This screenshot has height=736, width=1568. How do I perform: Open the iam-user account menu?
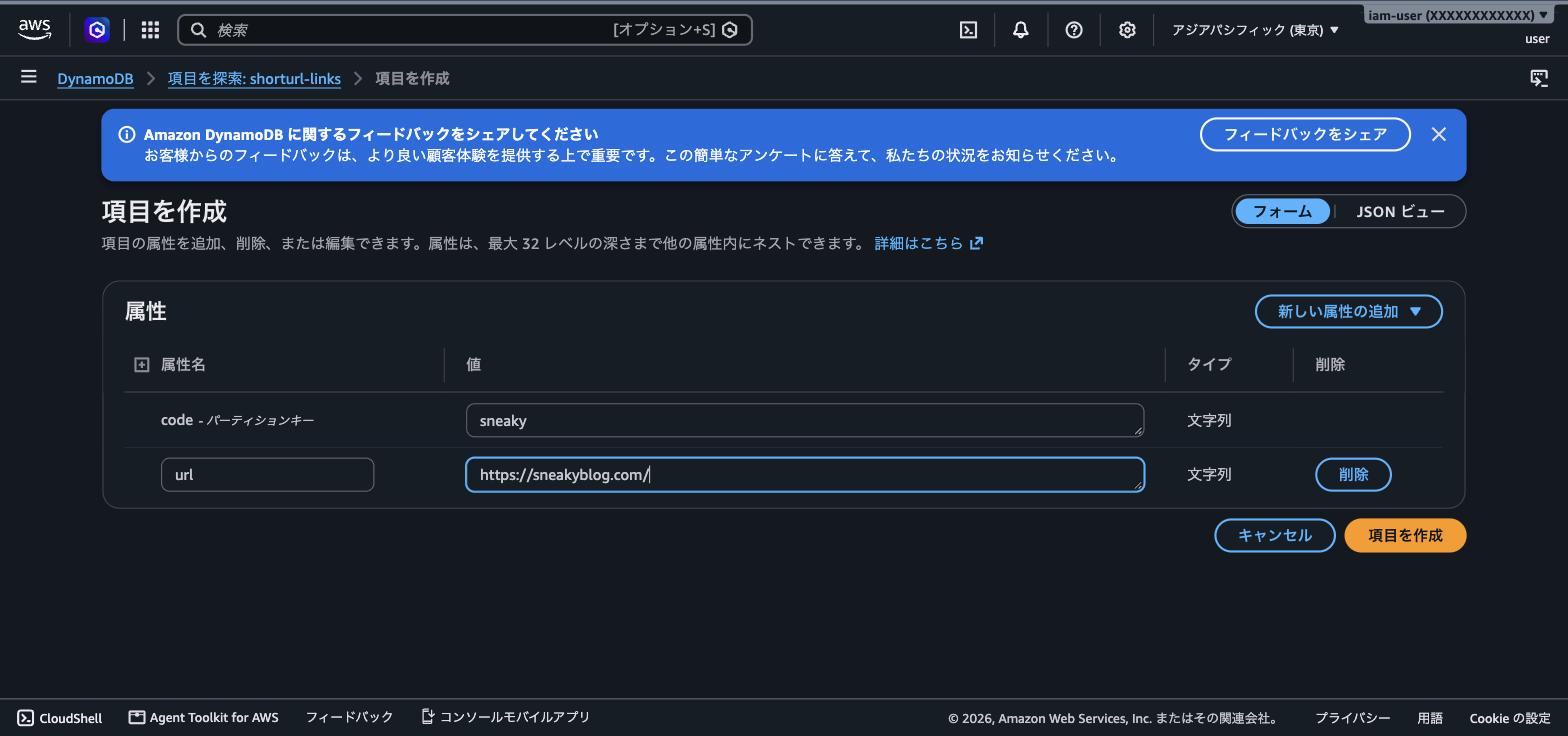coord(1458,15)
